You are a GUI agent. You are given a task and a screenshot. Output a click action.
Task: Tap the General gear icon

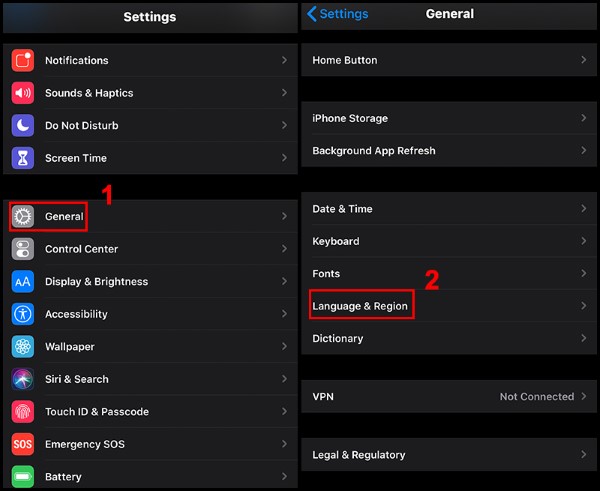pyautogui.click(x=23, y=216)
